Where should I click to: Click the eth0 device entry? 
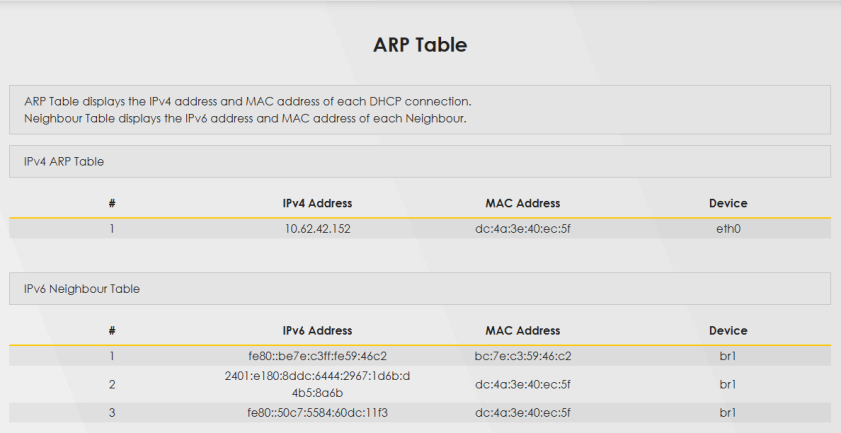(728, 229)
